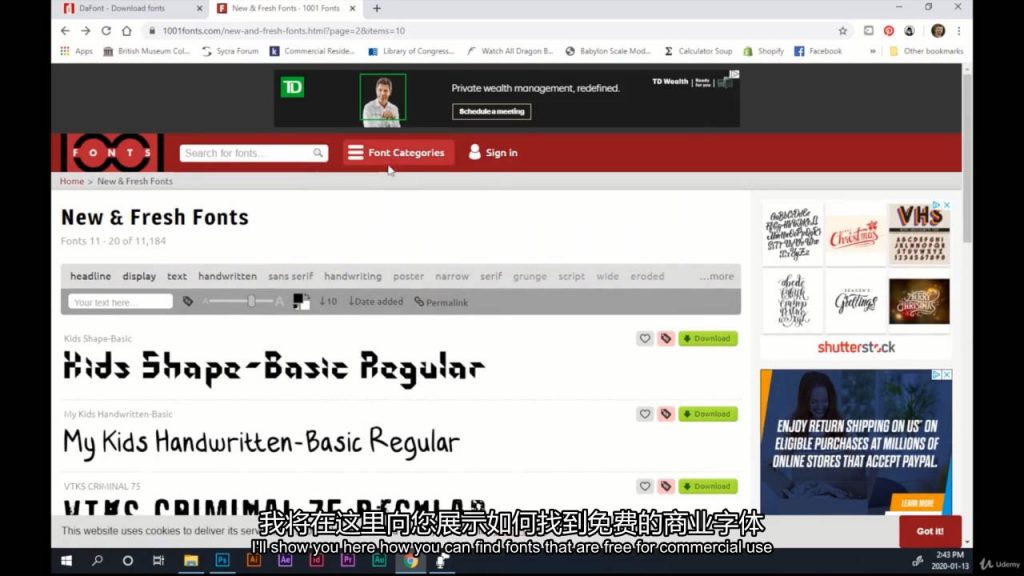Download the Kids Shape-Basic font
1024x576 pixels.
pyautogui.click(x=708, y=338)
